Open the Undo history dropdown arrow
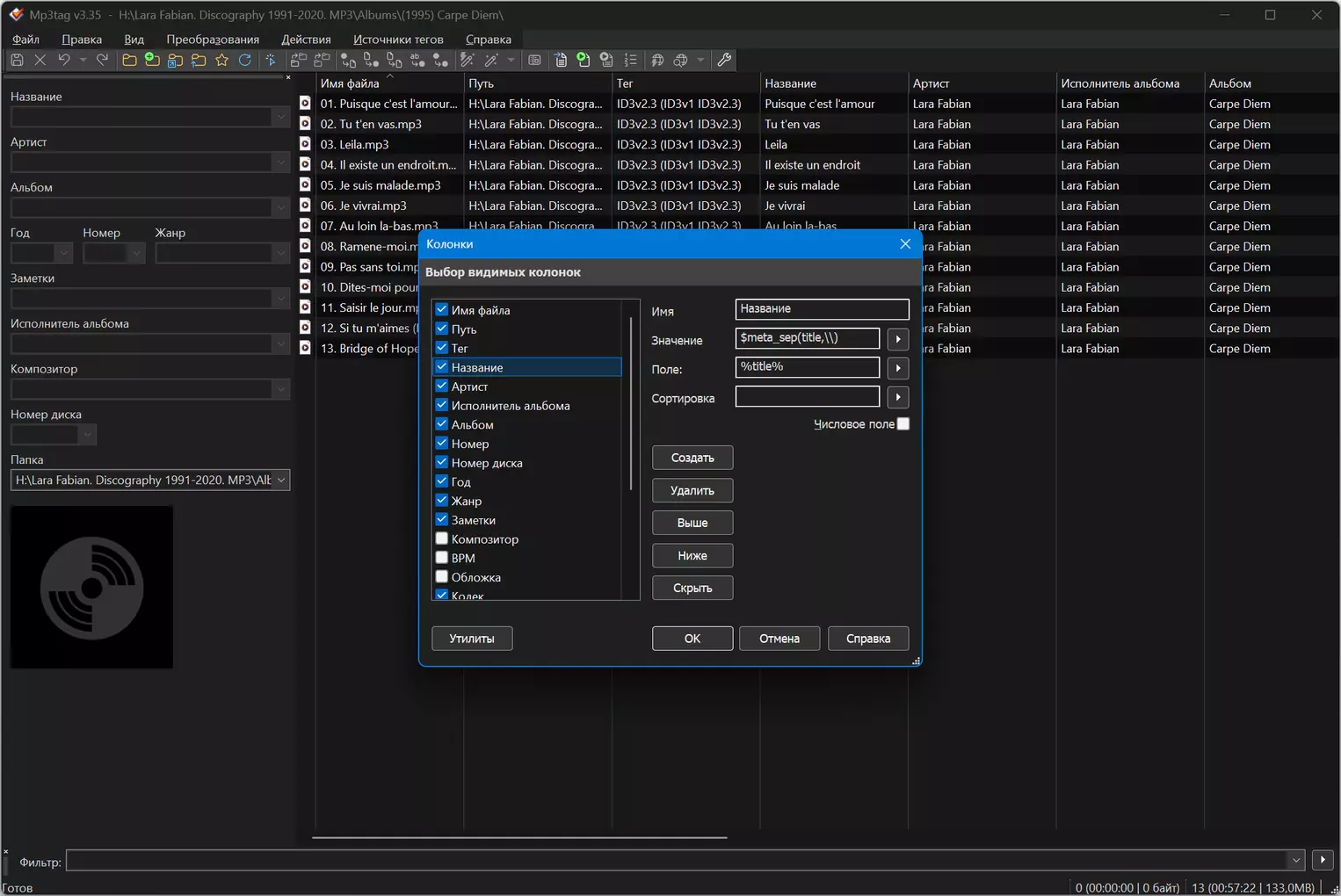Viewport: 1341px width, 896px height. [x=83, y=60]
